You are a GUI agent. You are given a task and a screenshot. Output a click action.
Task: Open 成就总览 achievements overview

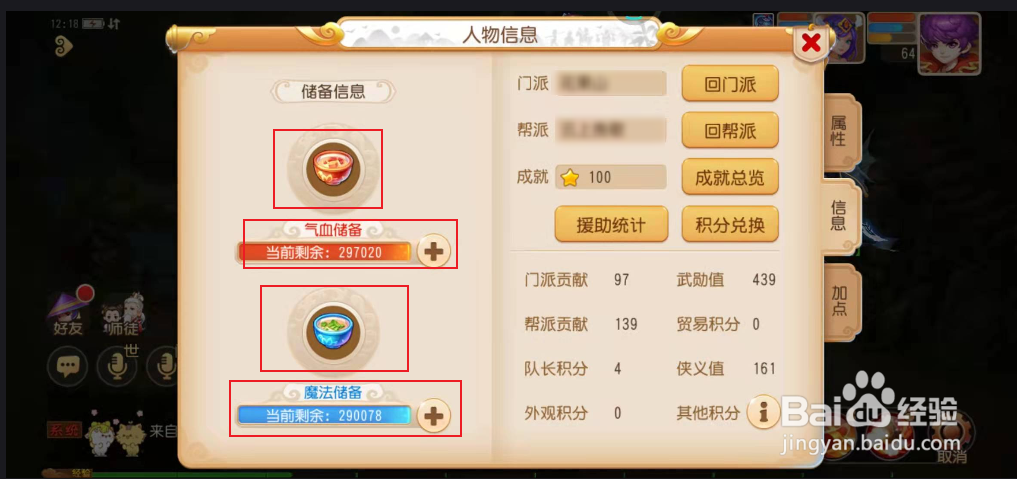click(x=730, y=176)
